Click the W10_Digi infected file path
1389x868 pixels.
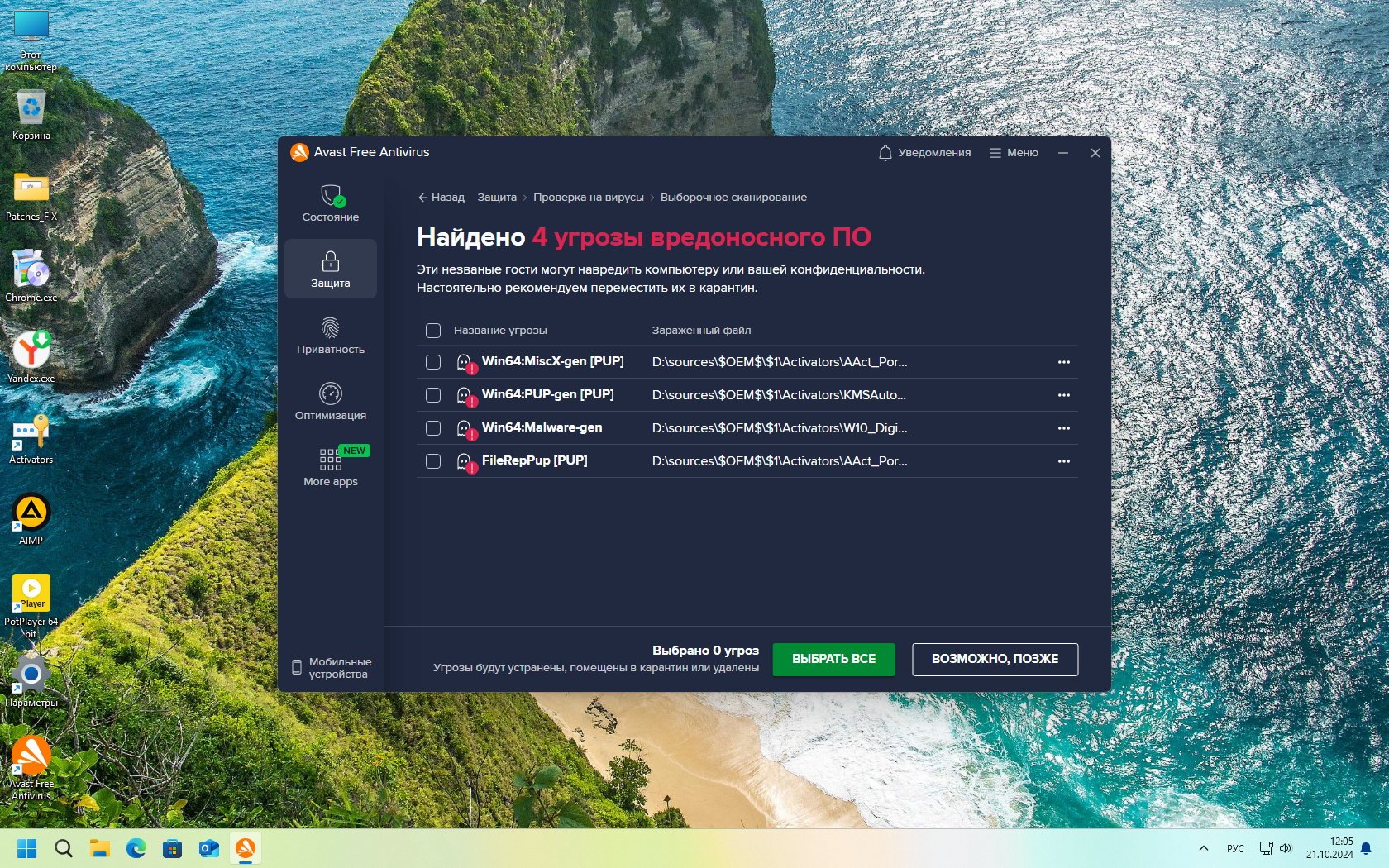point(780,428)
